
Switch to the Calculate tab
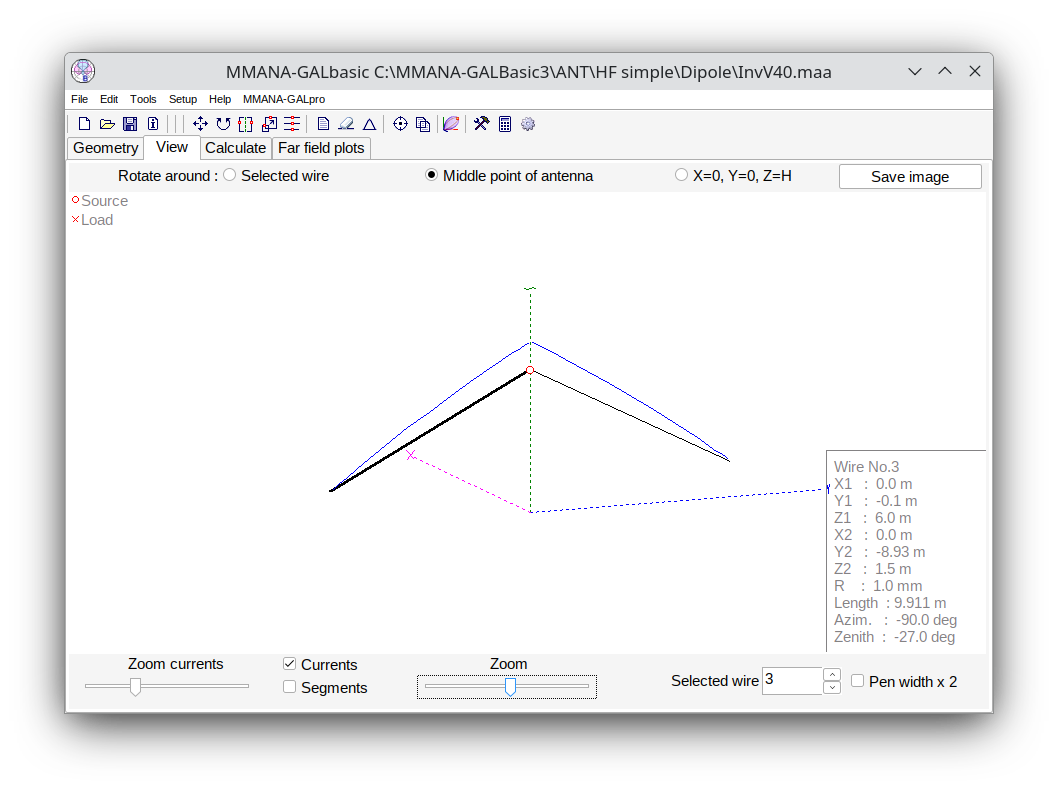pyautogui.click(x=235, y=148)
